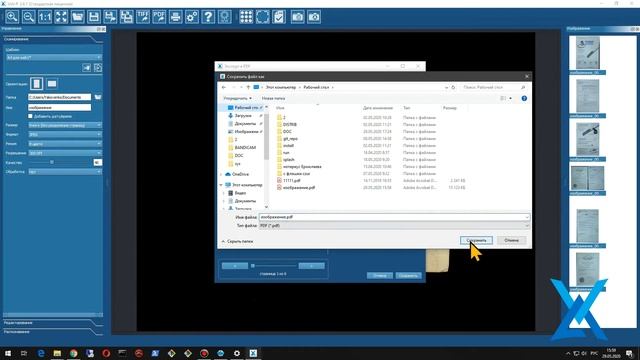Select the 11111.pdf file
640x360 pixels.
coord(291,180)
